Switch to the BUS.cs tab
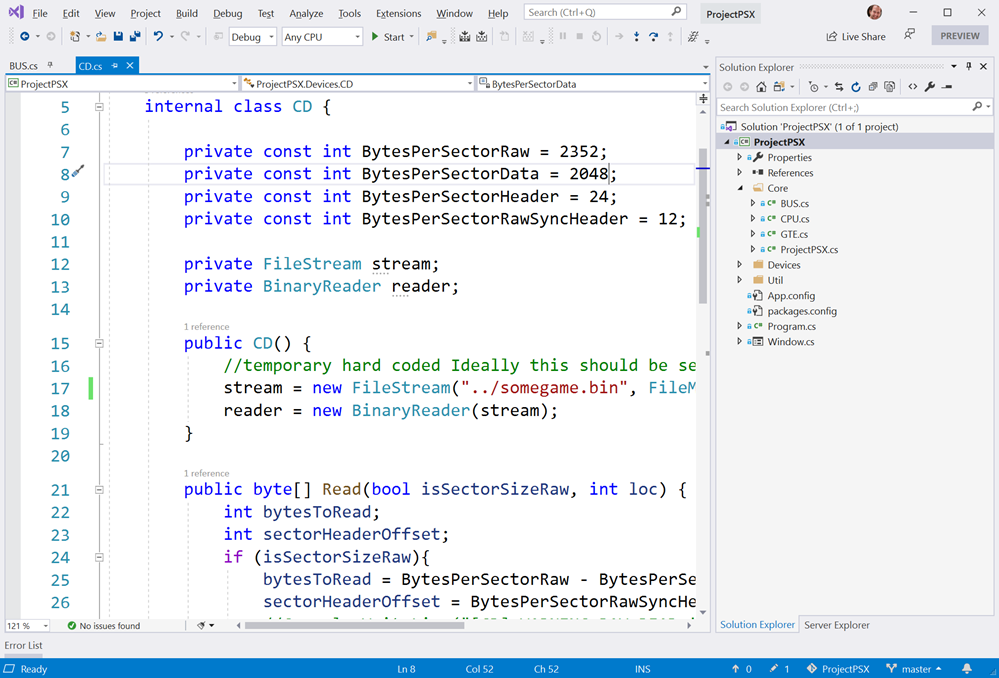Image resolution: width=999 pixels, height=678 pixels. pos(24,66)
